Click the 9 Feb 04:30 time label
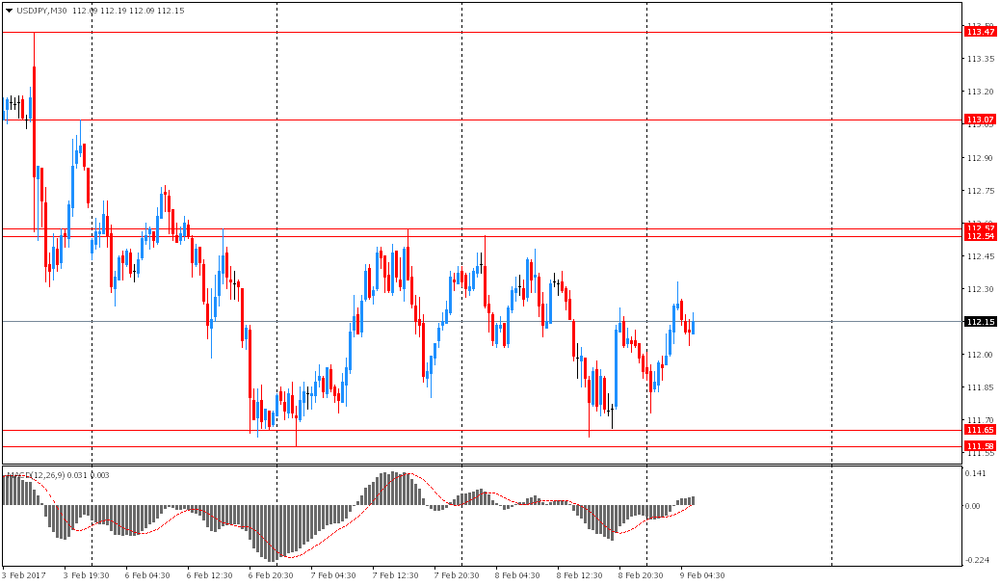 point(703,575)
